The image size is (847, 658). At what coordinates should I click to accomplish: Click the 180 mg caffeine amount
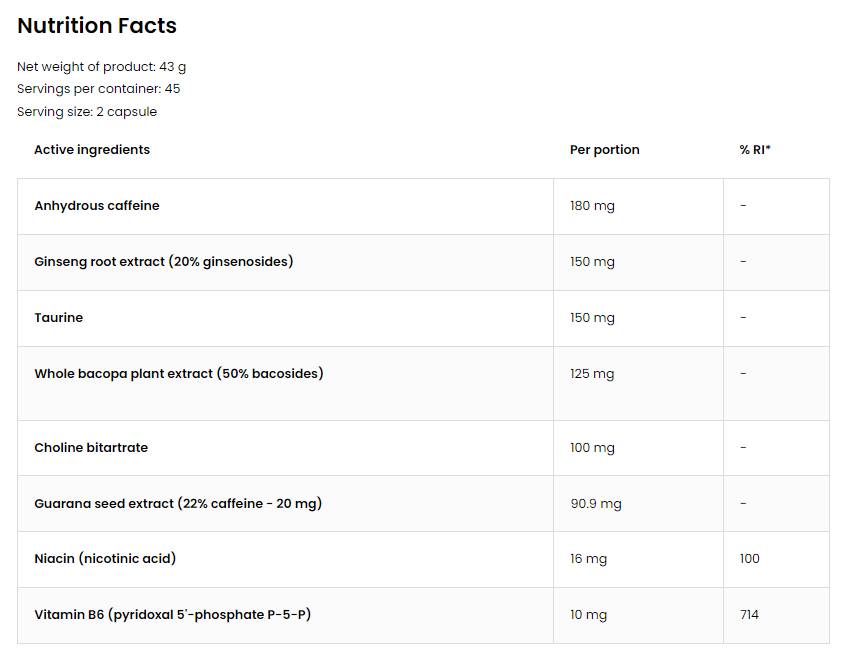tap(592, 206)
